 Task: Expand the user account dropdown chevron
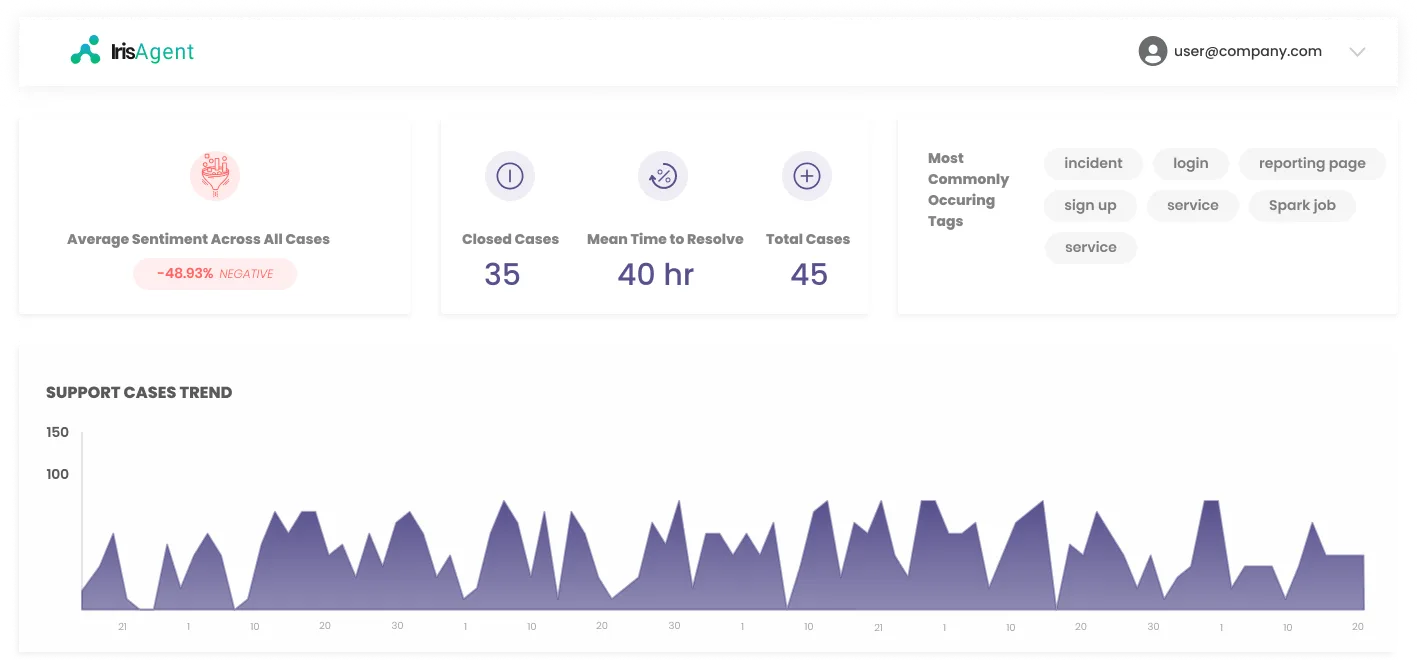coord(1357,52)
